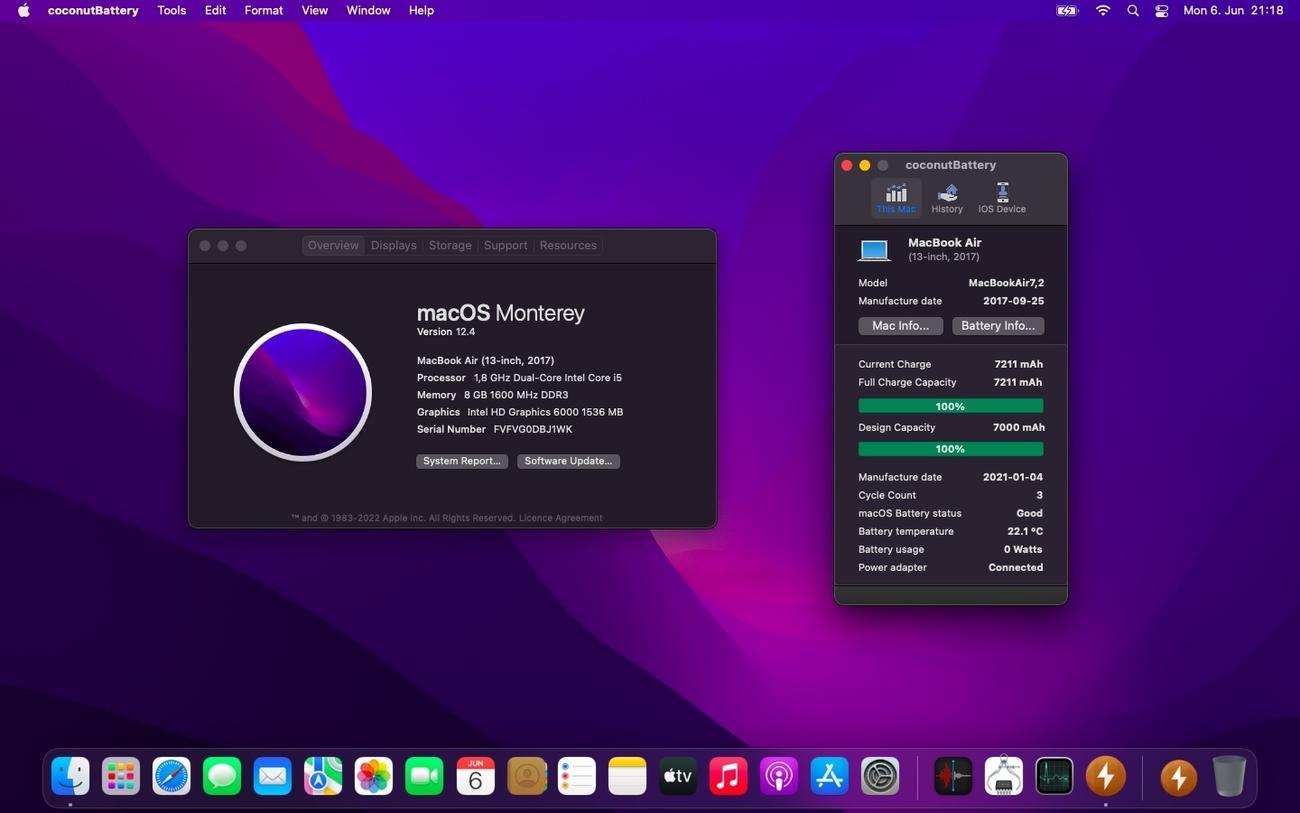
Task: Open the coconutBattery application menu
Action: point(93,10)
